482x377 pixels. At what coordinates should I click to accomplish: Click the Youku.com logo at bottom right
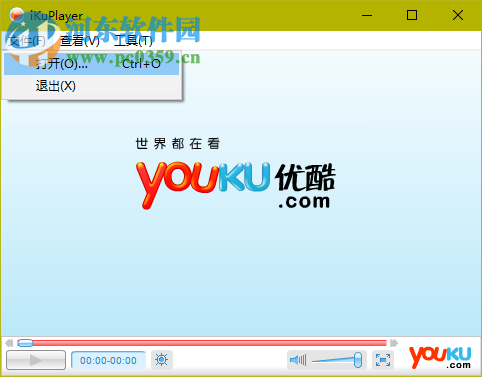point(440,357)
